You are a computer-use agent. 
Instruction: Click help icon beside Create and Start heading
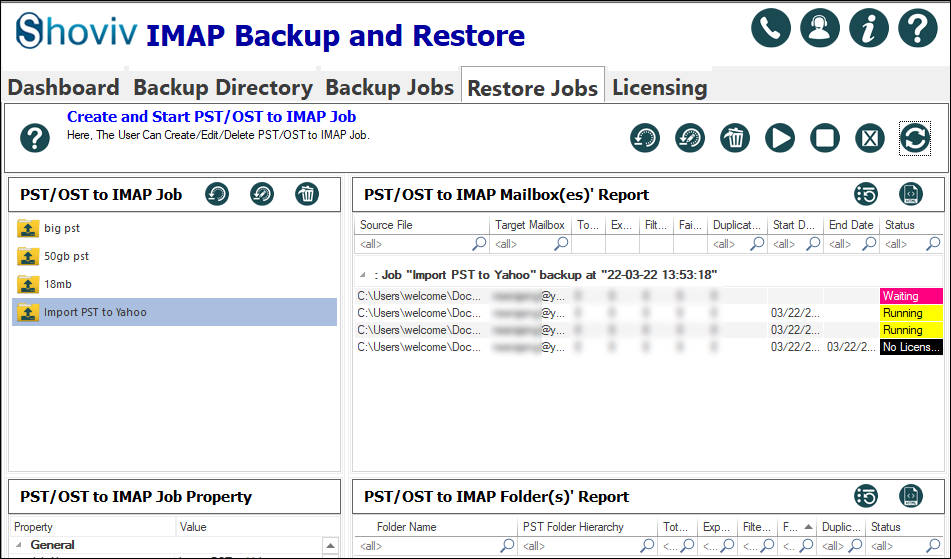[x=35, y=138]
